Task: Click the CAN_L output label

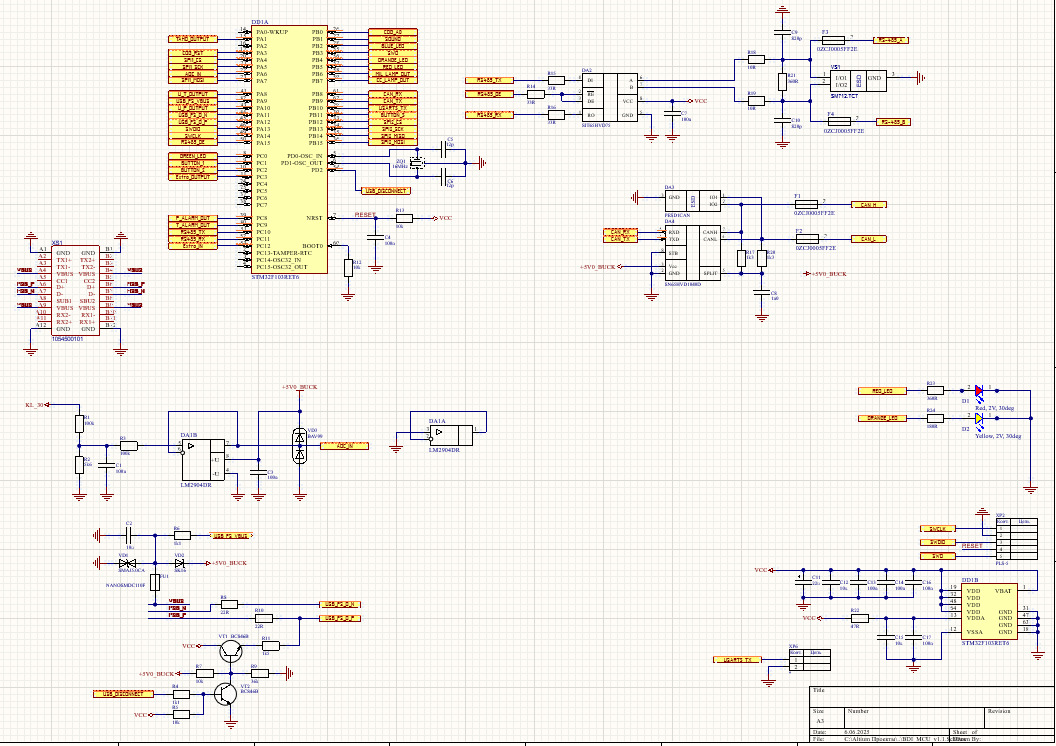Action: click(x=869, y=238)
